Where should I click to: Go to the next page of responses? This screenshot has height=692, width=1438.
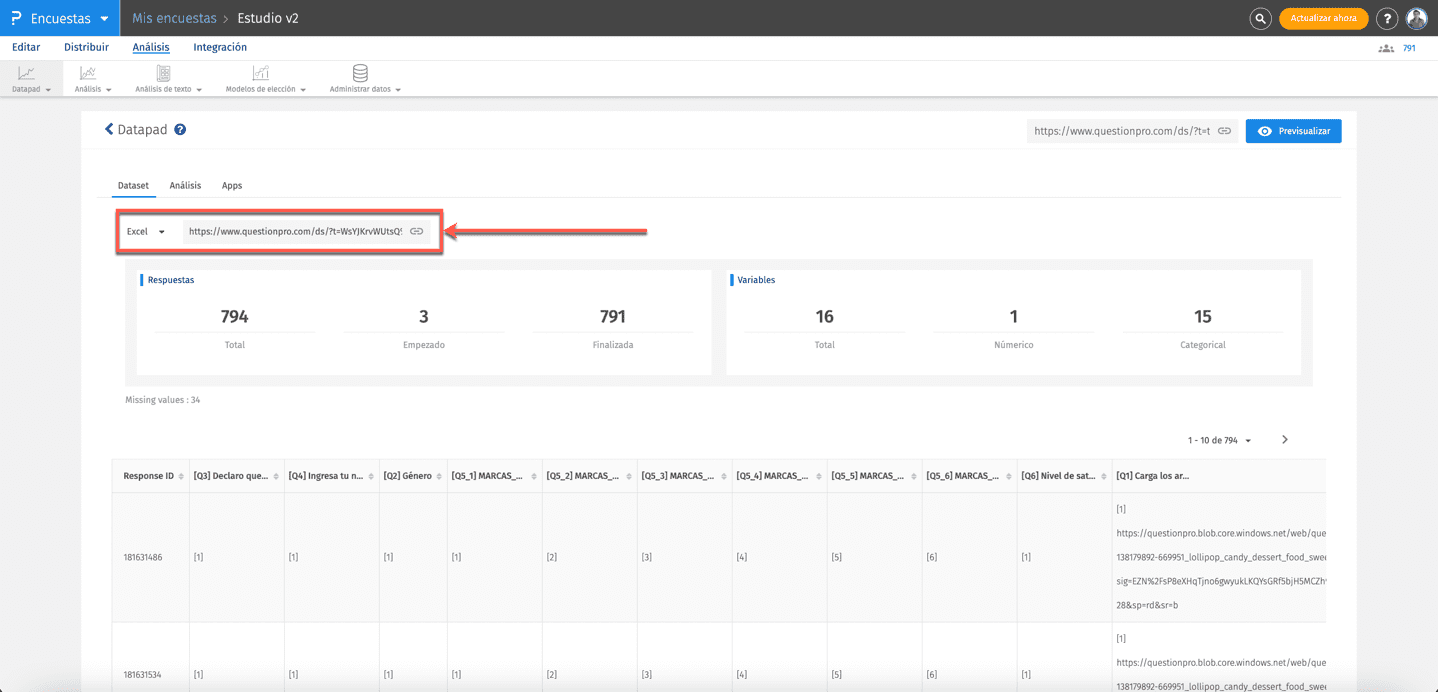pos(1285,440)
